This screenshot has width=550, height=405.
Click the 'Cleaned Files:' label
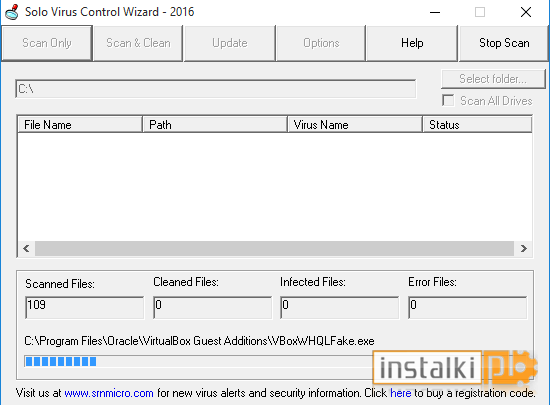click(x=186, y=282)
